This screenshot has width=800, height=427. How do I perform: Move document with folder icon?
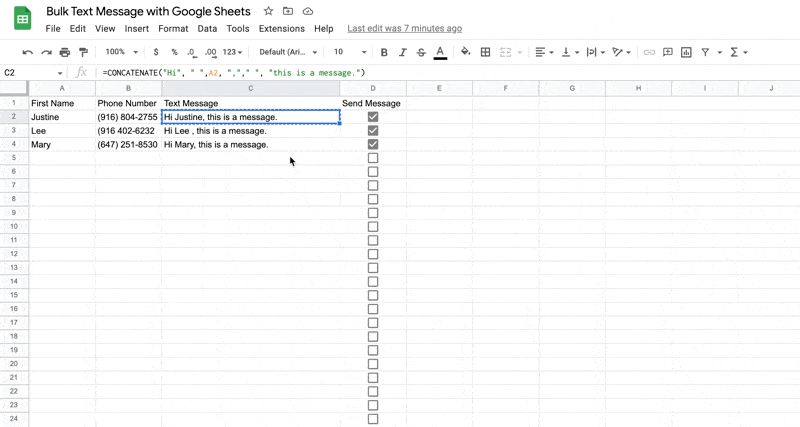point(288,11)
